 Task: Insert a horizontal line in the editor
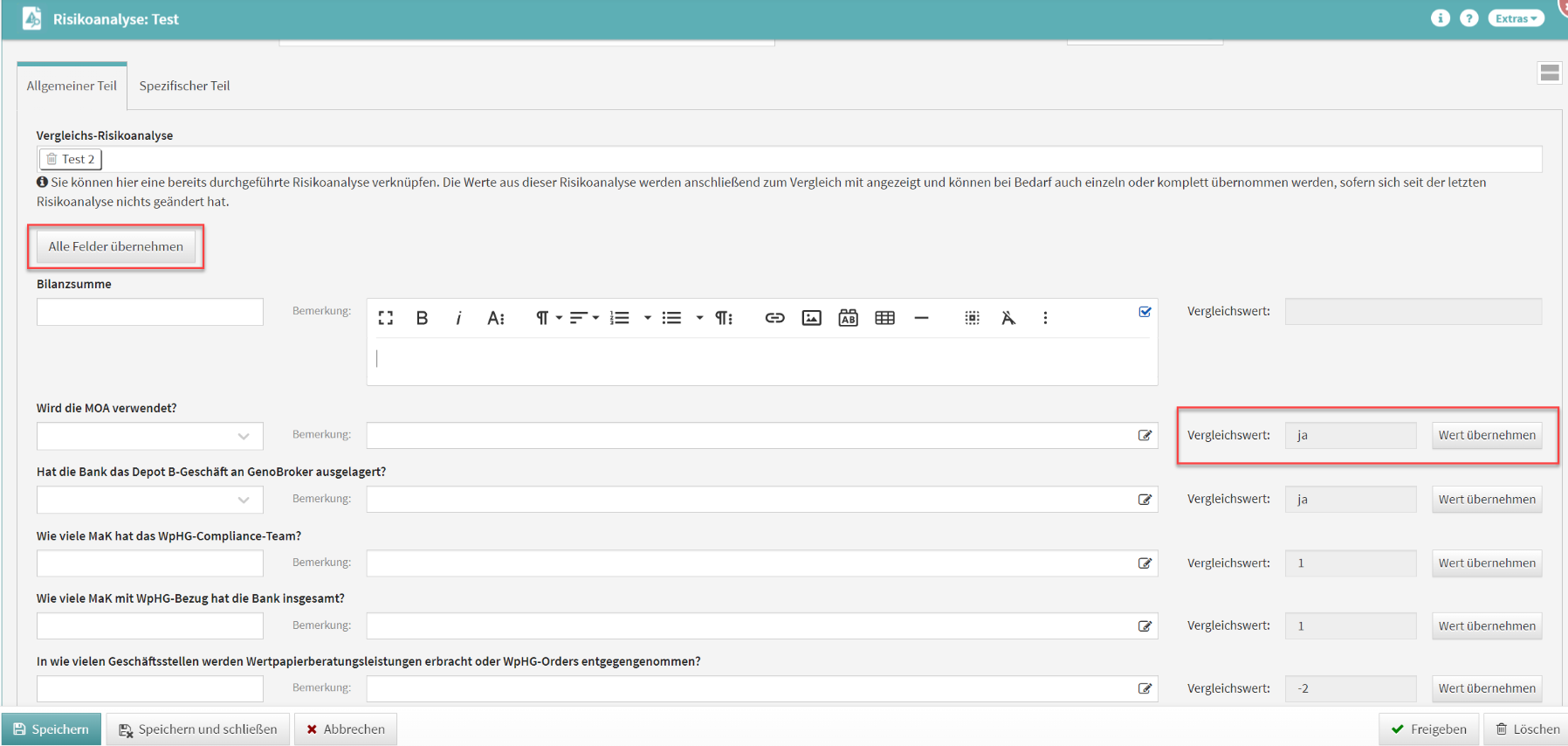pyautogui.click(x=921, y=318)
